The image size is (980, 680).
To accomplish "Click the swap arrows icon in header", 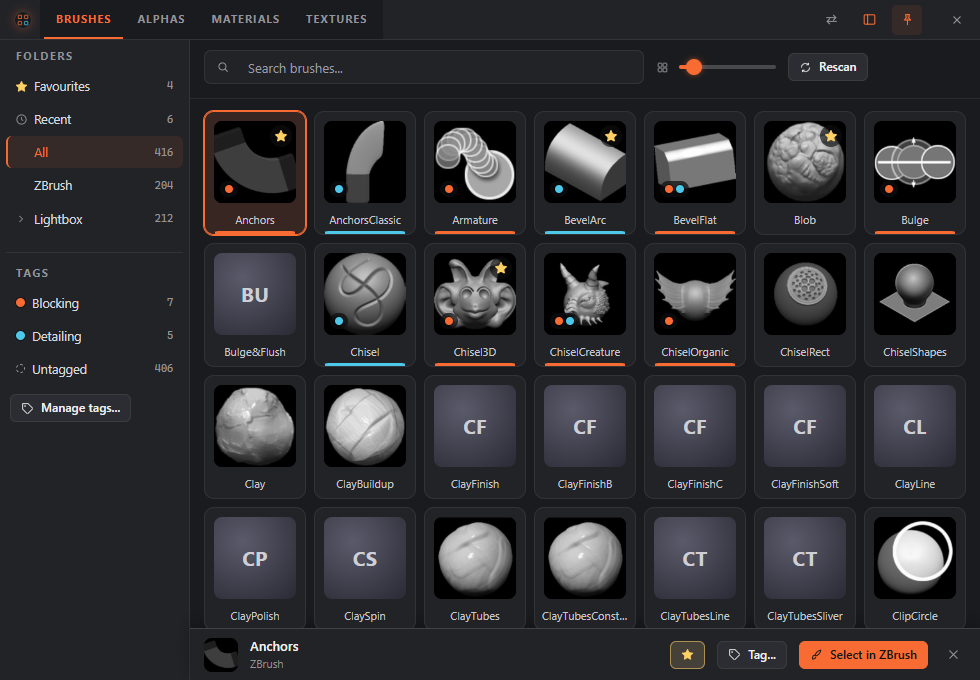I will coord(831,19).
